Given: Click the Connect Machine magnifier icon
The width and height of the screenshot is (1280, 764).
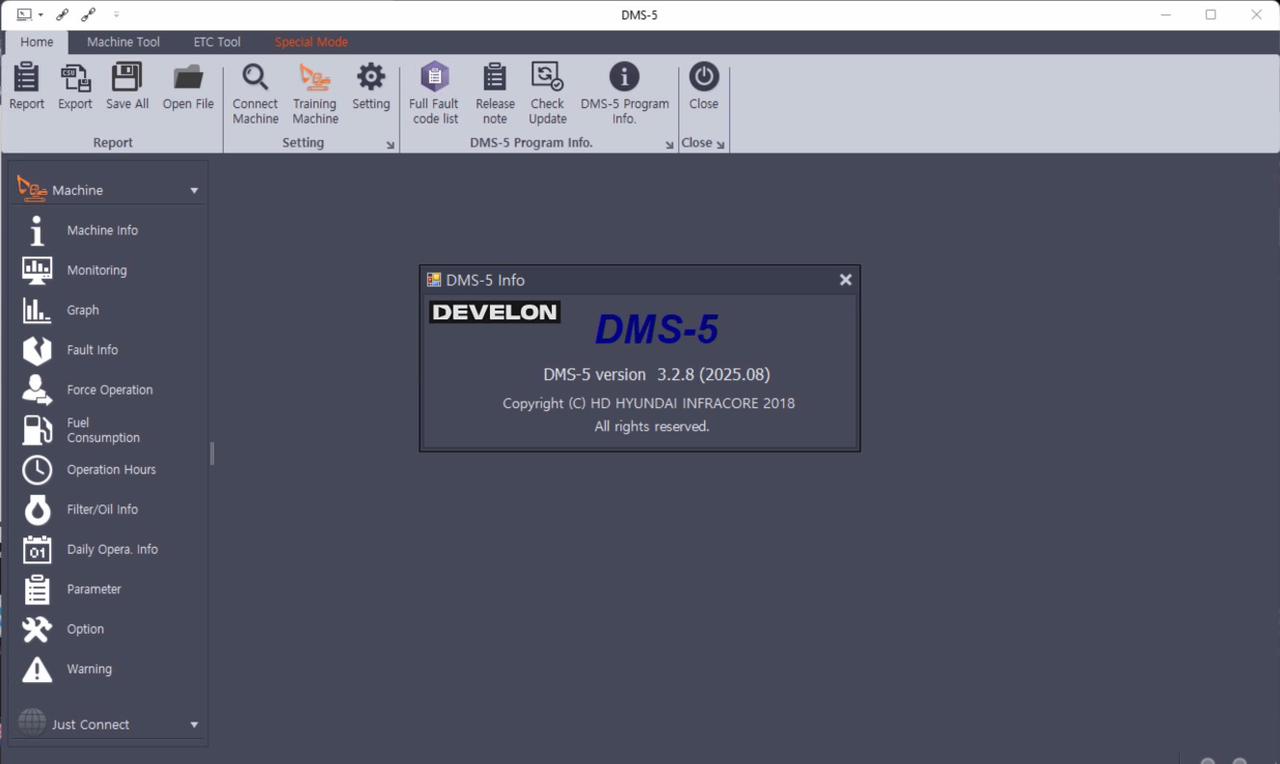Looking at the screenshot, I should click(x=255, y=78).
